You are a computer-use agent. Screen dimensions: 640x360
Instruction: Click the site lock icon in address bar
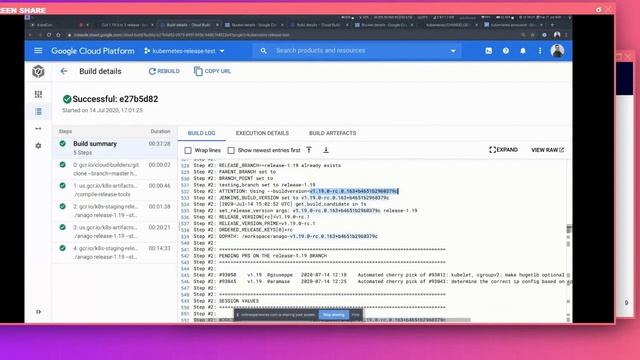coord(69,35)
